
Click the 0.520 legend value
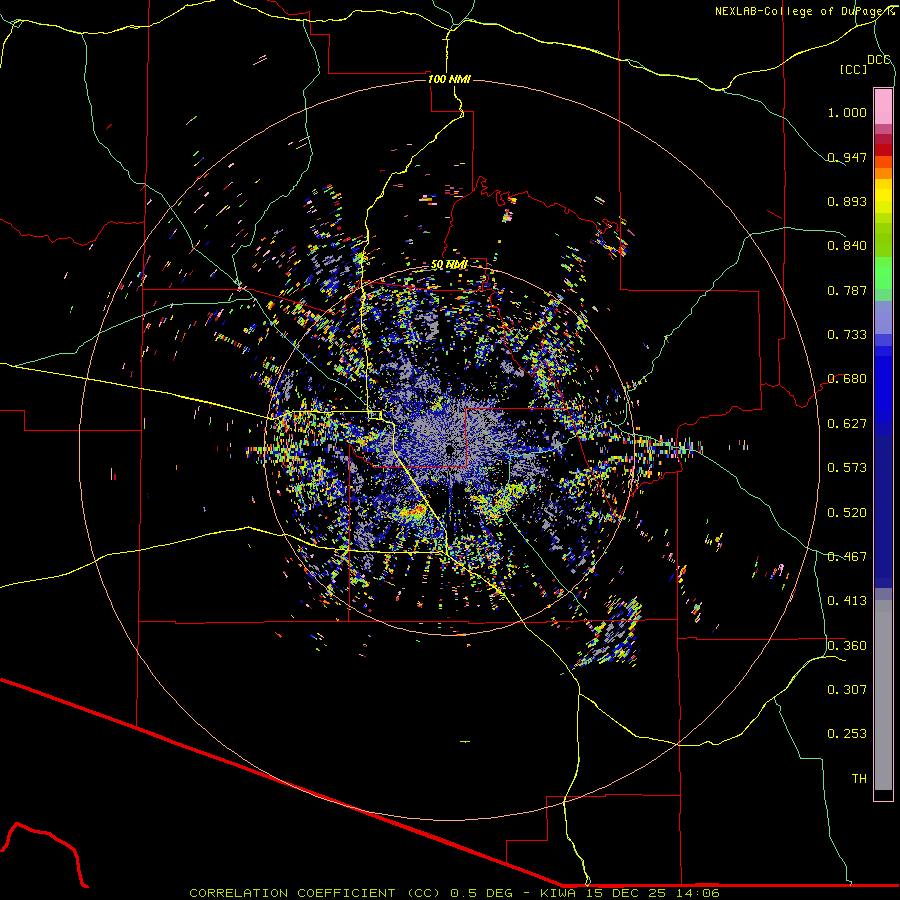tap(847, 513)
